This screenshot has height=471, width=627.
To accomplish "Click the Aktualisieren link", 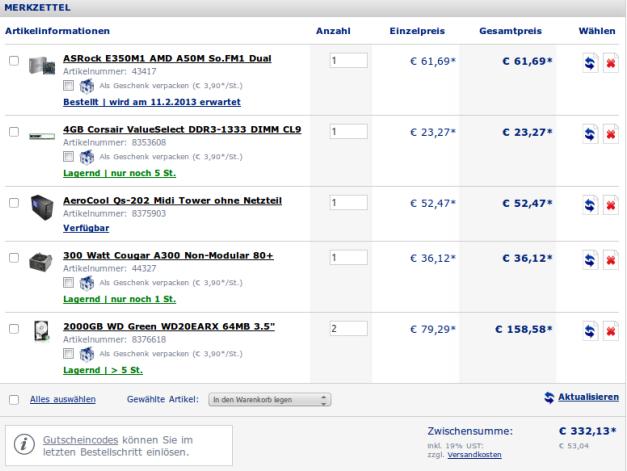I will coord(593,397).
